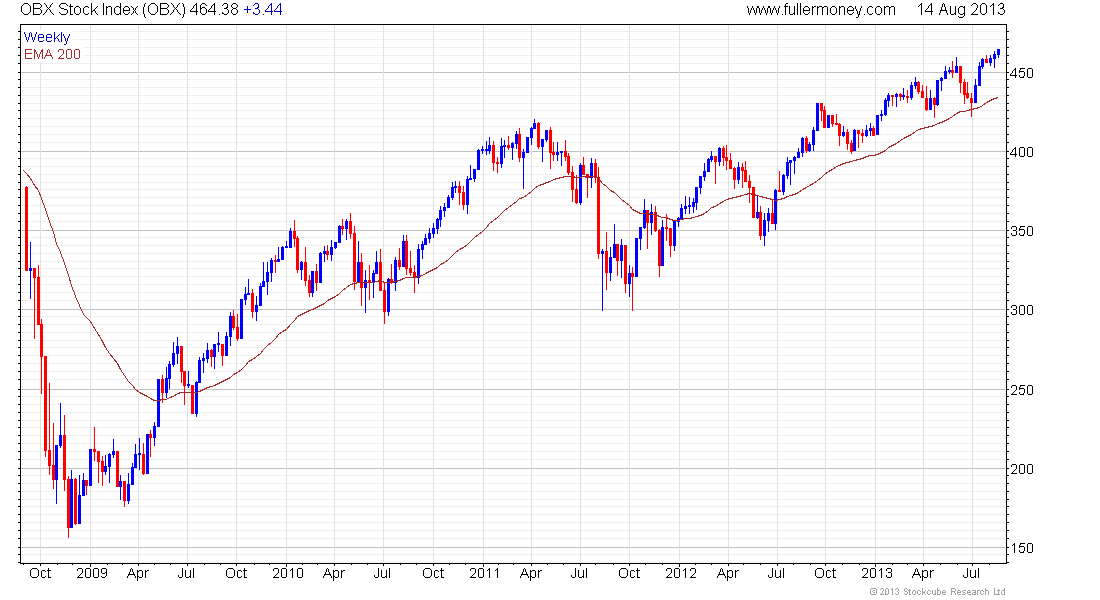Click the 464.38 last price value

[214, 10]
